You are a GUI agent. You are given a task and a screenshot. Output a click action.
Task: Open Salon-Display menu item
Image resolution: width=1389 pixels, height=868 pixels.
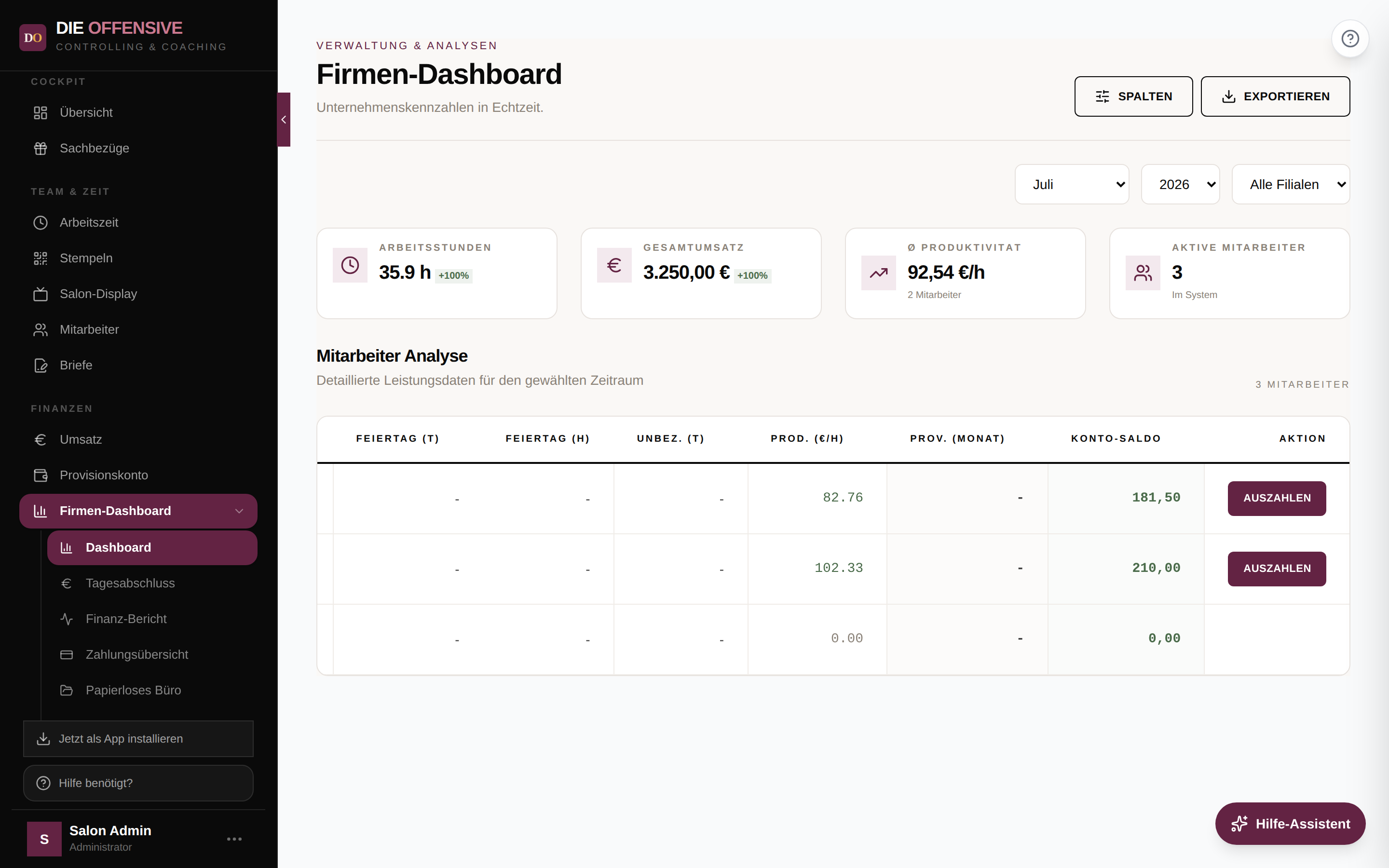click(138, 294)
